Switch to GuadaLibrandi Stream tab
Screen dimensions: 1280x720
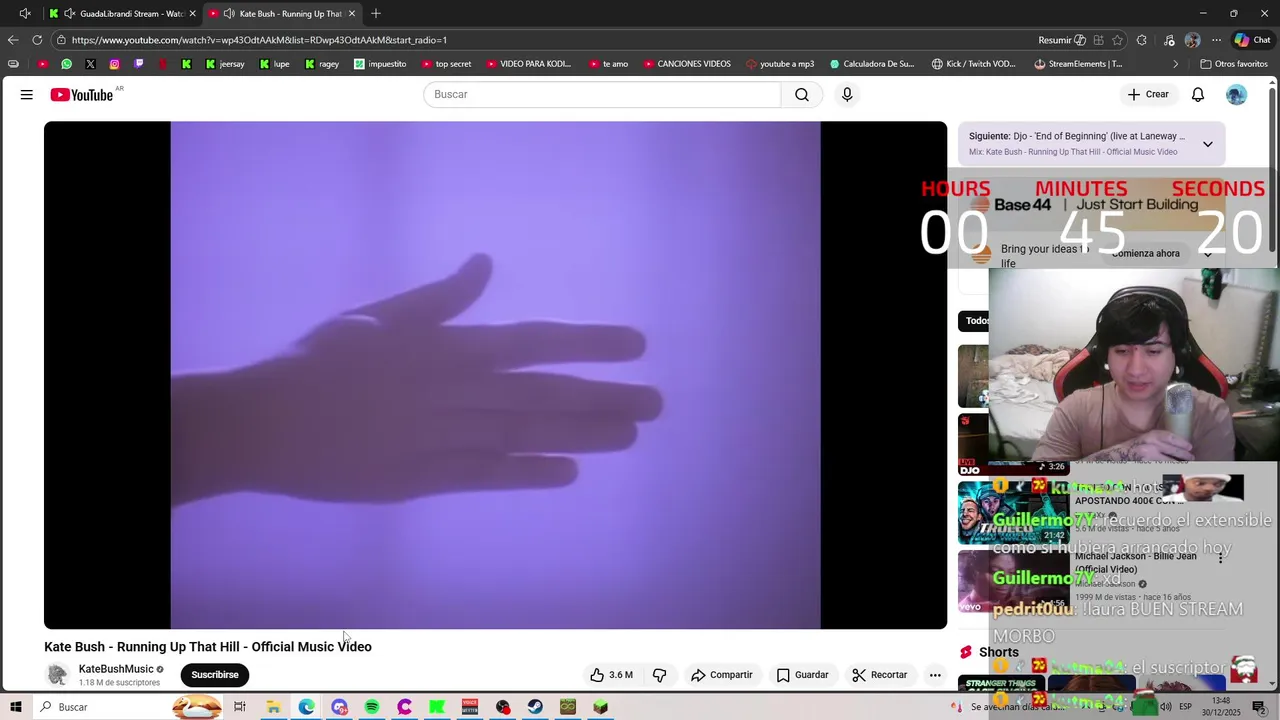pos(122,14)
